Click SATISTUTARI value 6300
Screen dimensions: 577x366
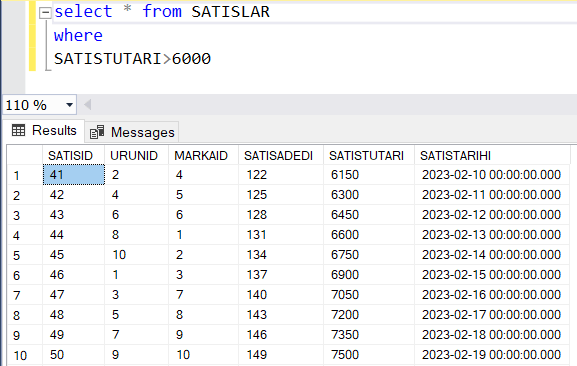tap(369, 195)
